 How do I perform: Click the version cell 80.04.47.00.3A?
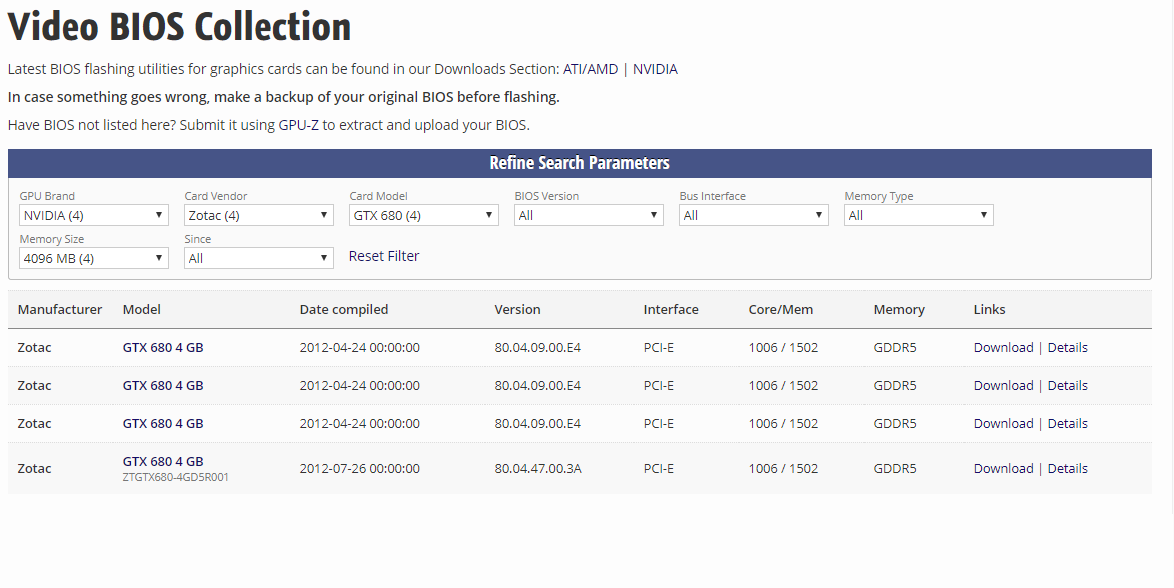[x=538, y=468]
